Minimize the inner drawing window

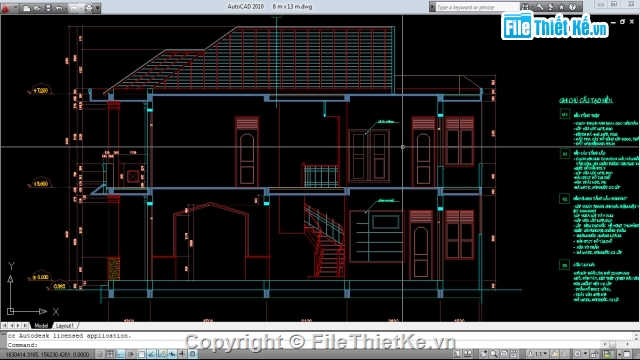point(613,22)
